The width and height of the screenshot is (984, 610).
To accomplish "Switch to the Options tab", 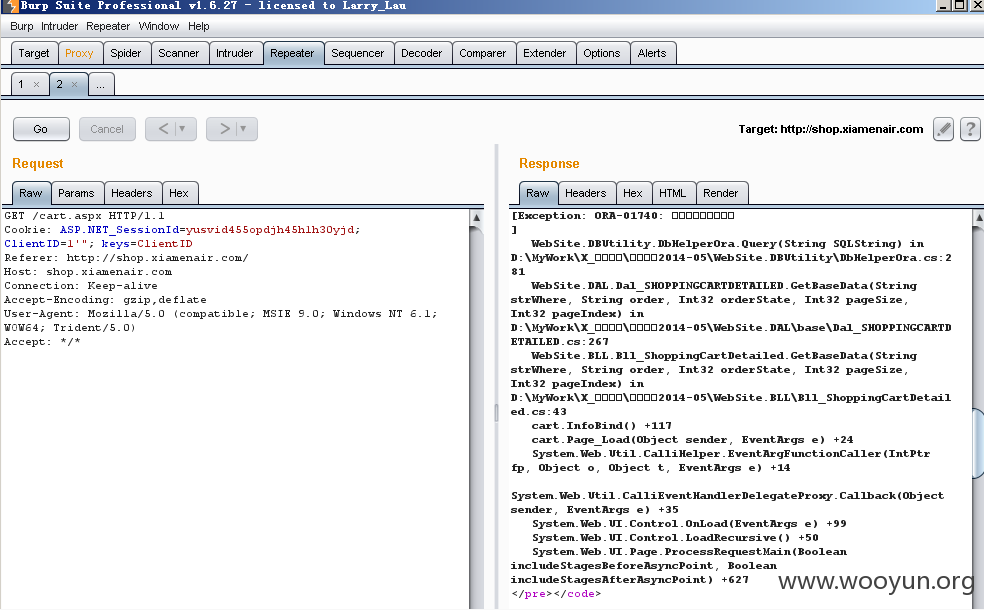I will [602, 53].
